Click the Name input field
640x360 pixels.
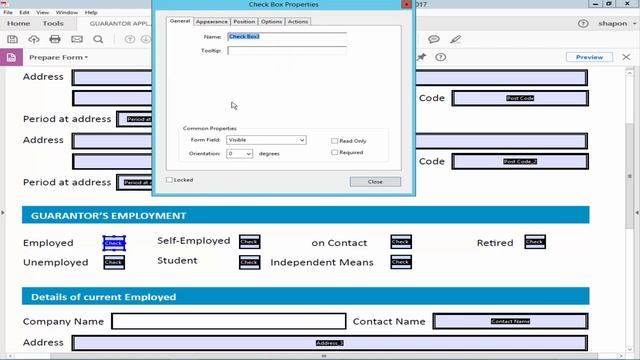click(287, 37)
